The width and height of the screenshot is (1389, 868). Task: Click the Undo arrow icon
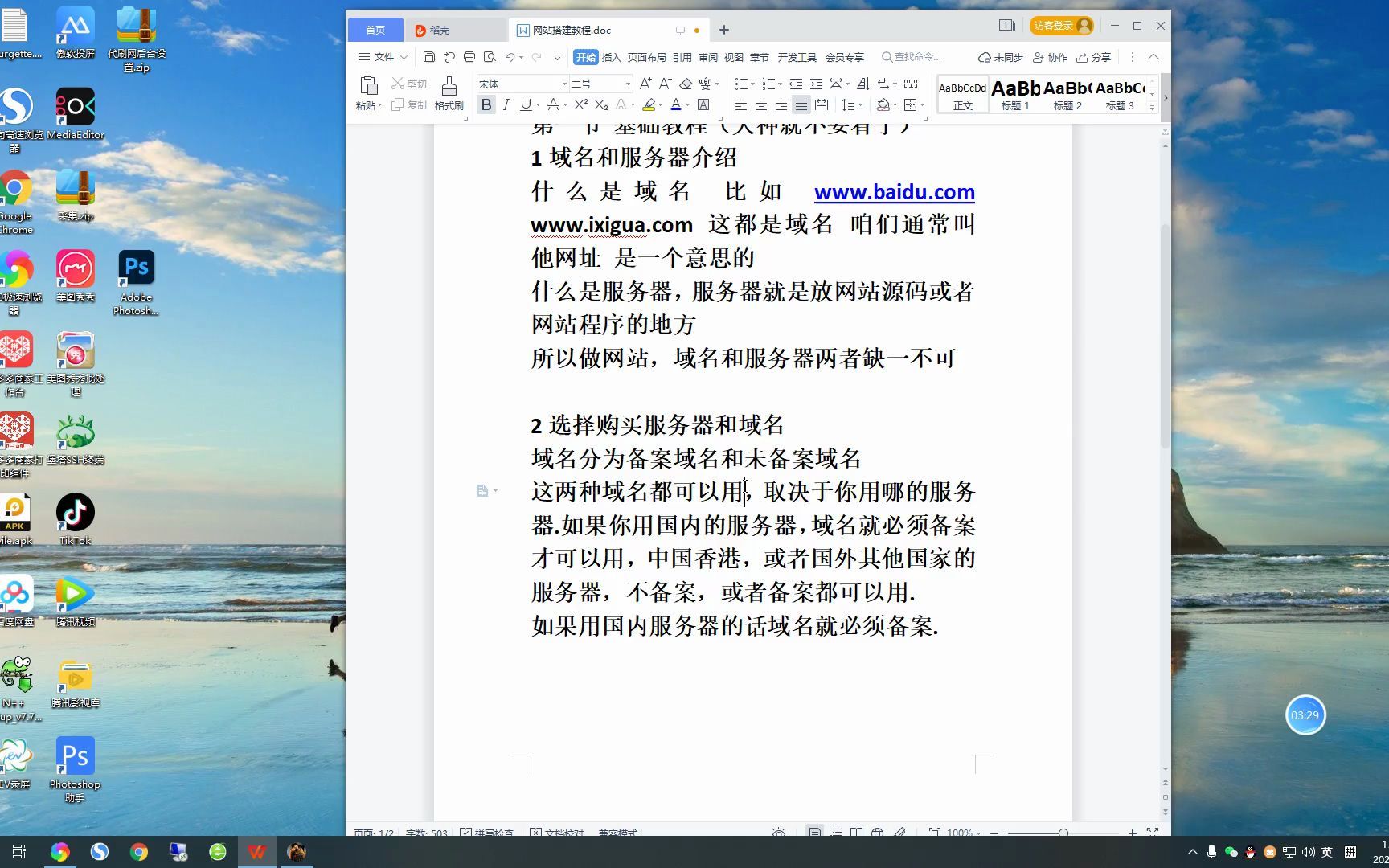pyautogui.click(x=510, y=57)
